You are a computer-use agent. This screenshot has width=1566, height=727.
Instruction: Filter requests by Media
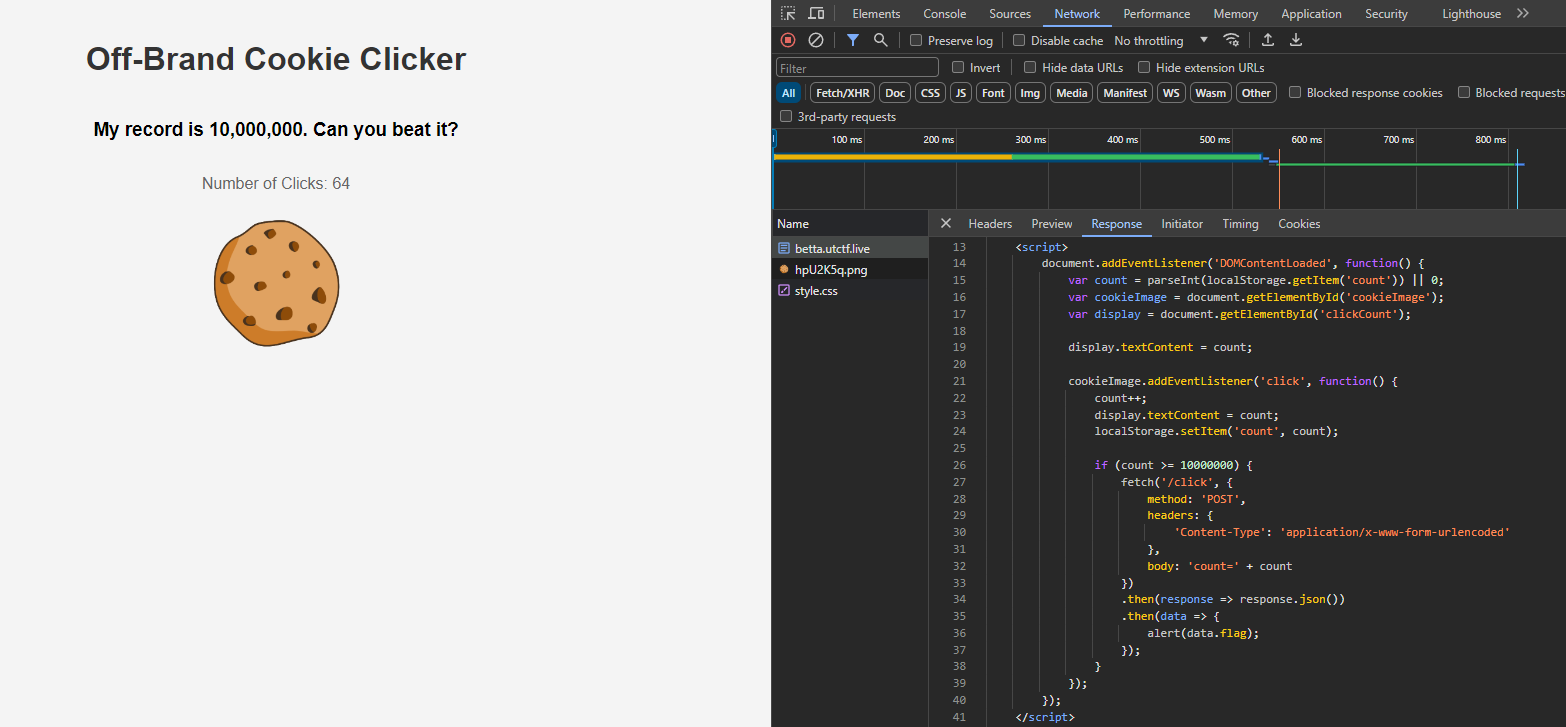pos(1072,93)
